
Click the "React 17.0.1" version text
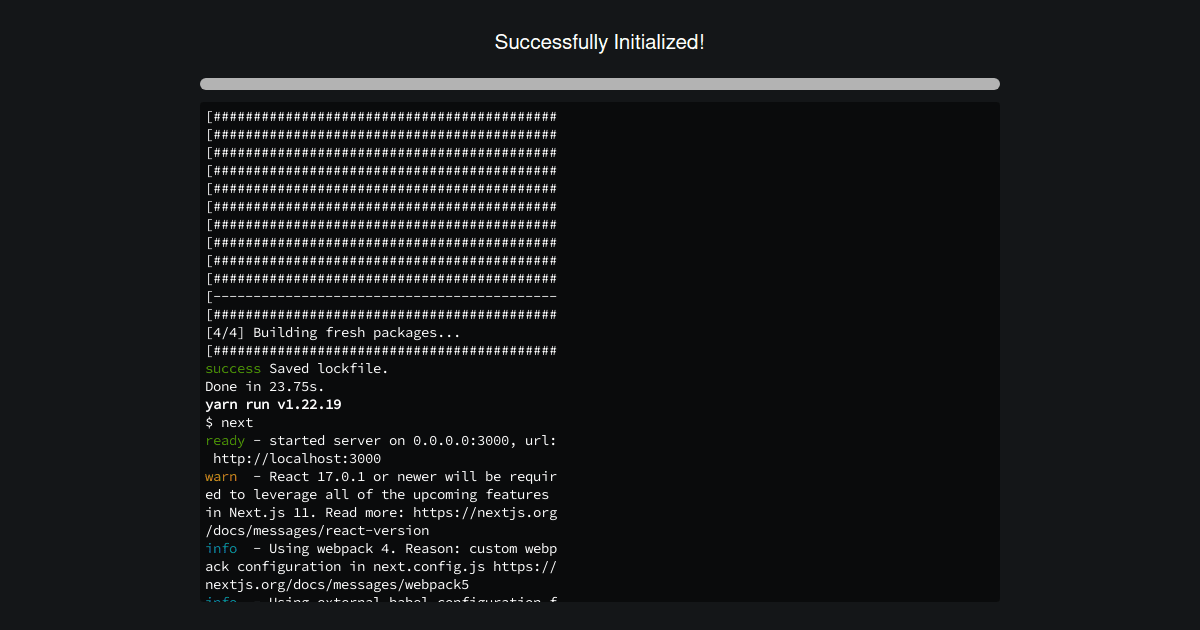317,477
